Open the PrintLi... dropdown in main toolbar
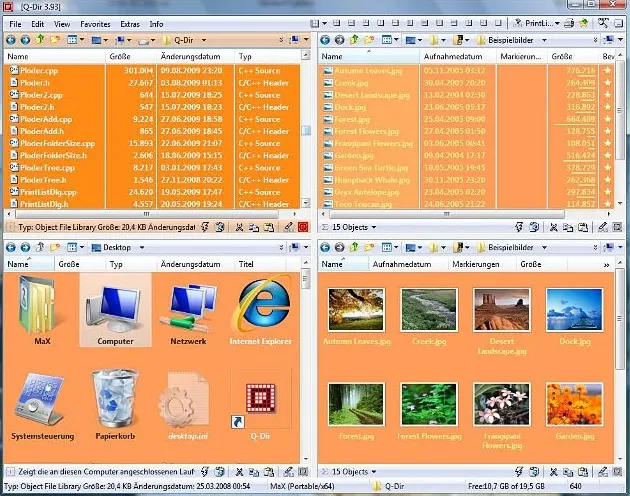 557,24
